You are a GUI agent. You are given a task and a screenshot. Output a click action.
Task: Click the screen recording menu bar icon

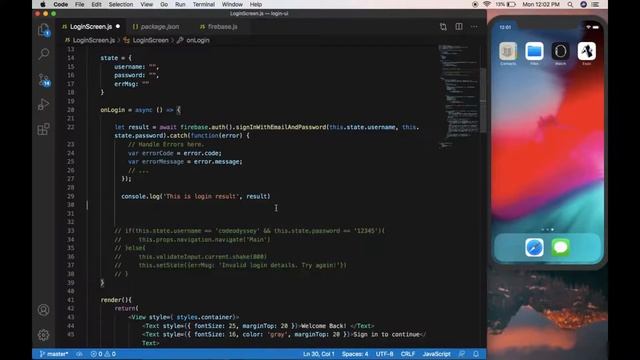coord(475,4)
